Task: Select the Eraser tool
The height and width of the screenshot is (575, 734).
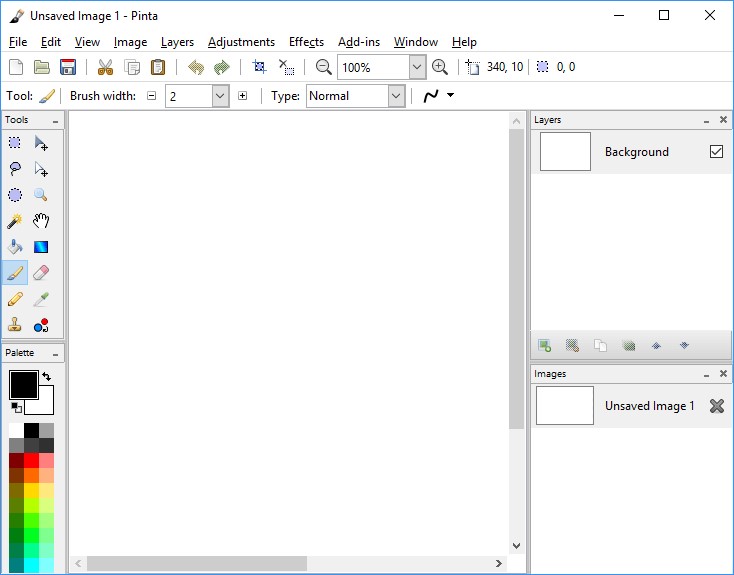Action: tap(41, 273)
